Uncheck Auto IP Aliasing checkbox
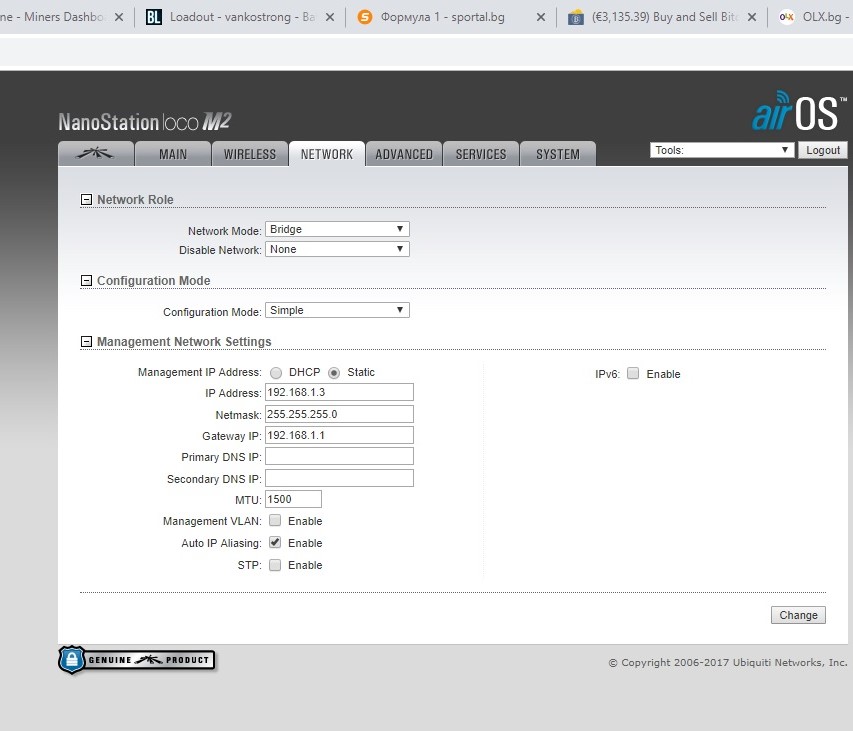Viewport: 853px width, 731px height. pyautogui.click(x=275, y=542)
